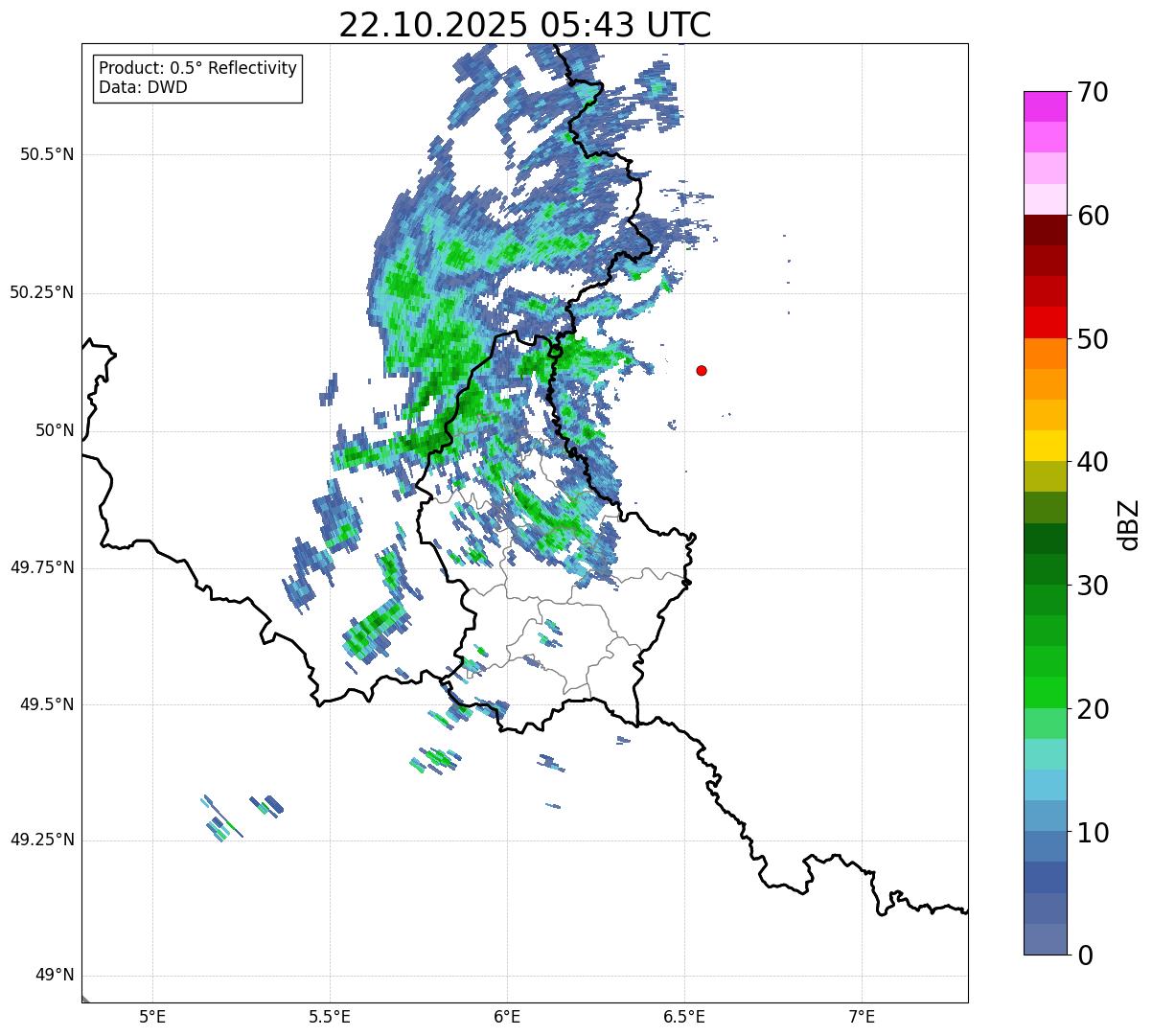Click the colorbar tick label 60
The width and height of the screenshot is (1152, 1036).
point(1093,216)
